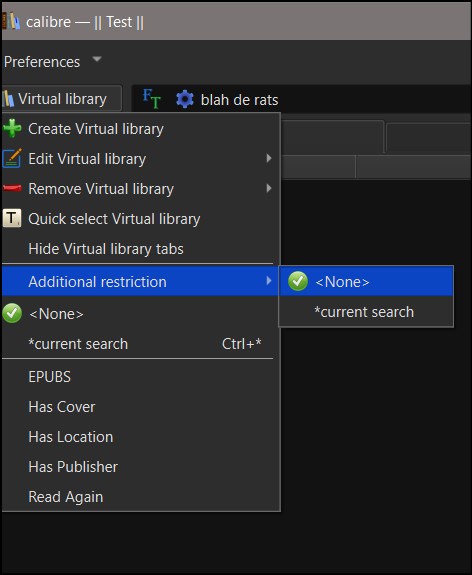Viewport: 472px width, 575px height.
Task: Click the red minus Remove icon
Action: click(x=12, y=188)
